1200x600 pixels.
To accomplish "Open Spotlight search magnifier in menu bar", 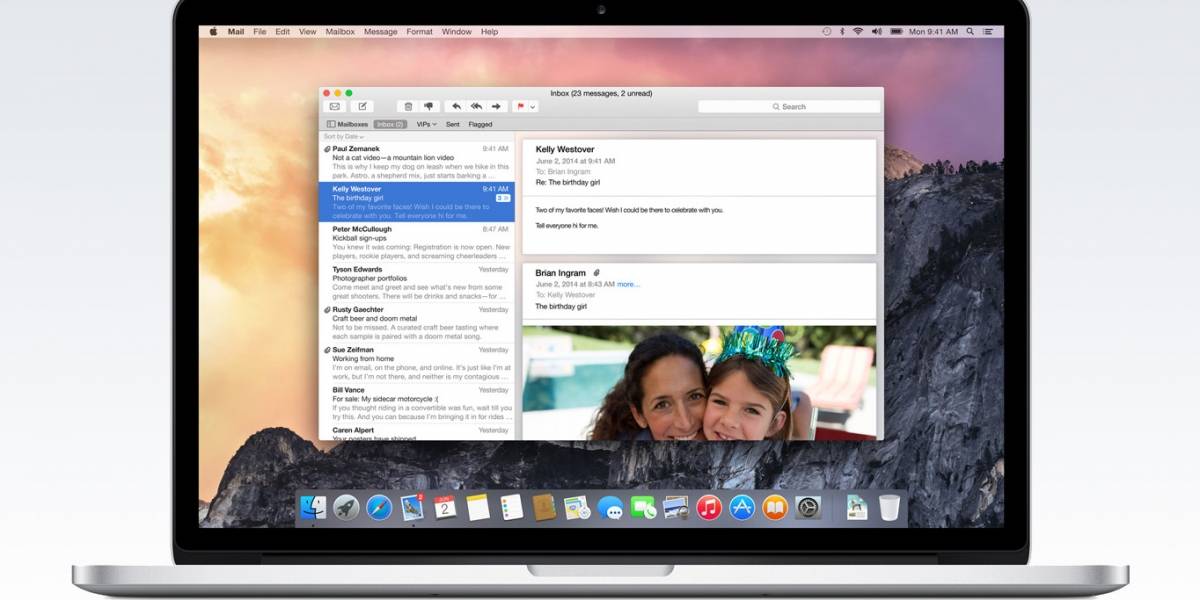I will [969, 31].
